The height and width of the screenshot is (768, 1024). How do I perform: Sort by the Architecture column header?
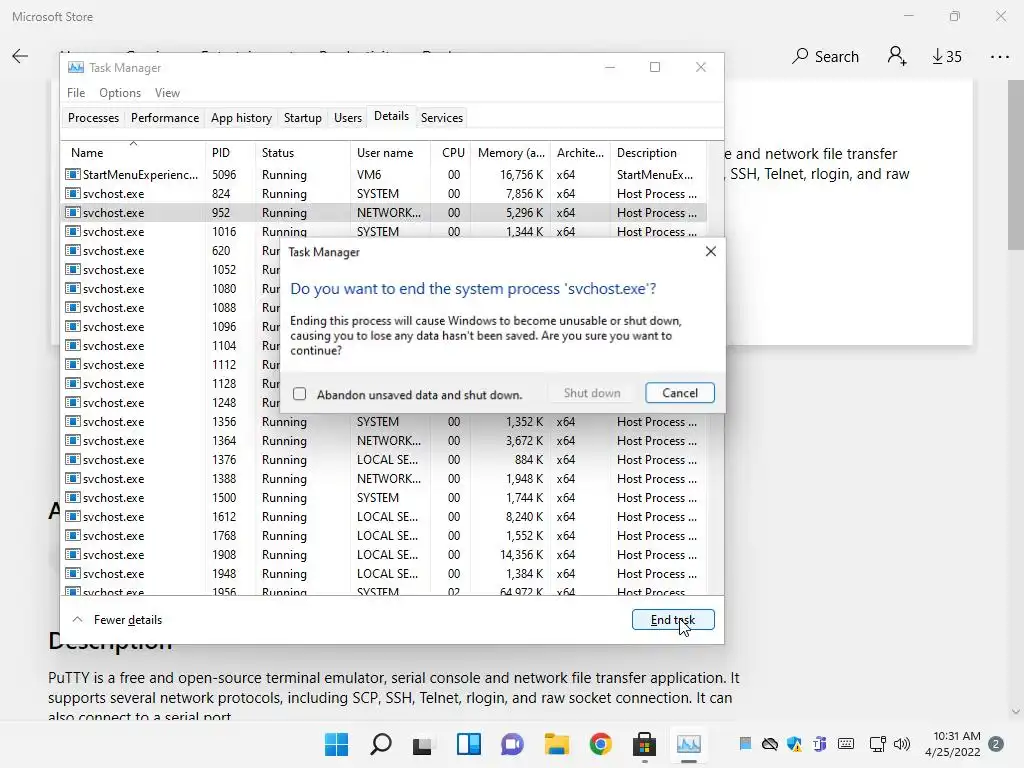click(x=580, y=153)
